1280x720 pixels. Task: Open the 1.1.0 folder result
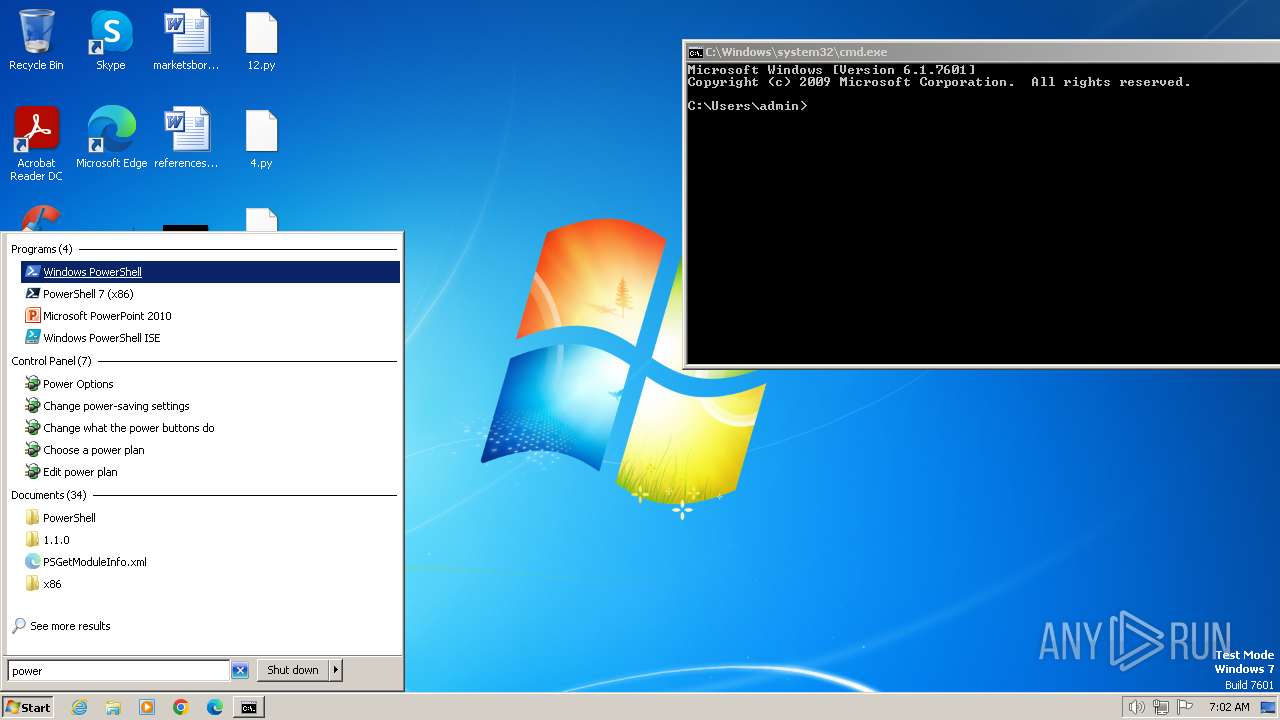point(210,540)
